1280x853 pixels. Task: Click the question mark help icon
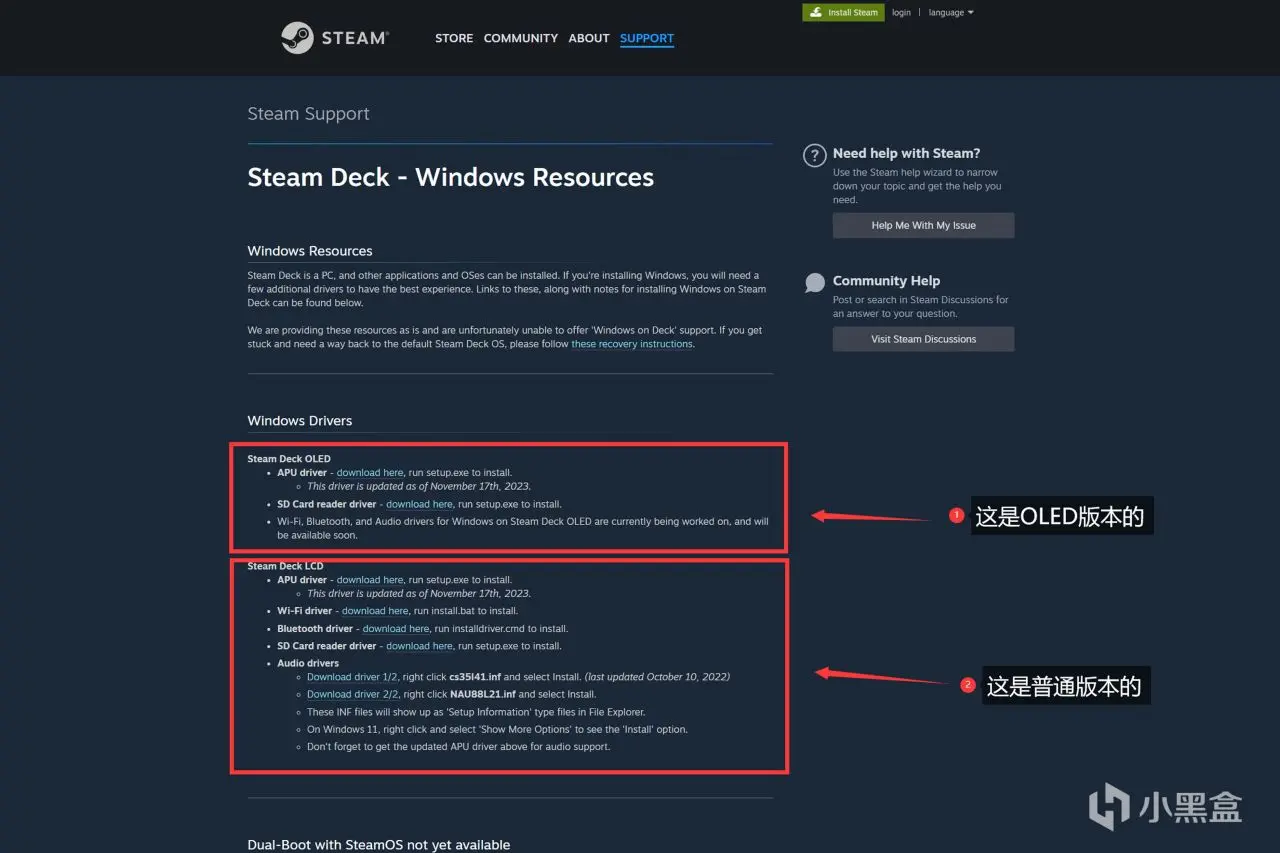pos(815,155)
